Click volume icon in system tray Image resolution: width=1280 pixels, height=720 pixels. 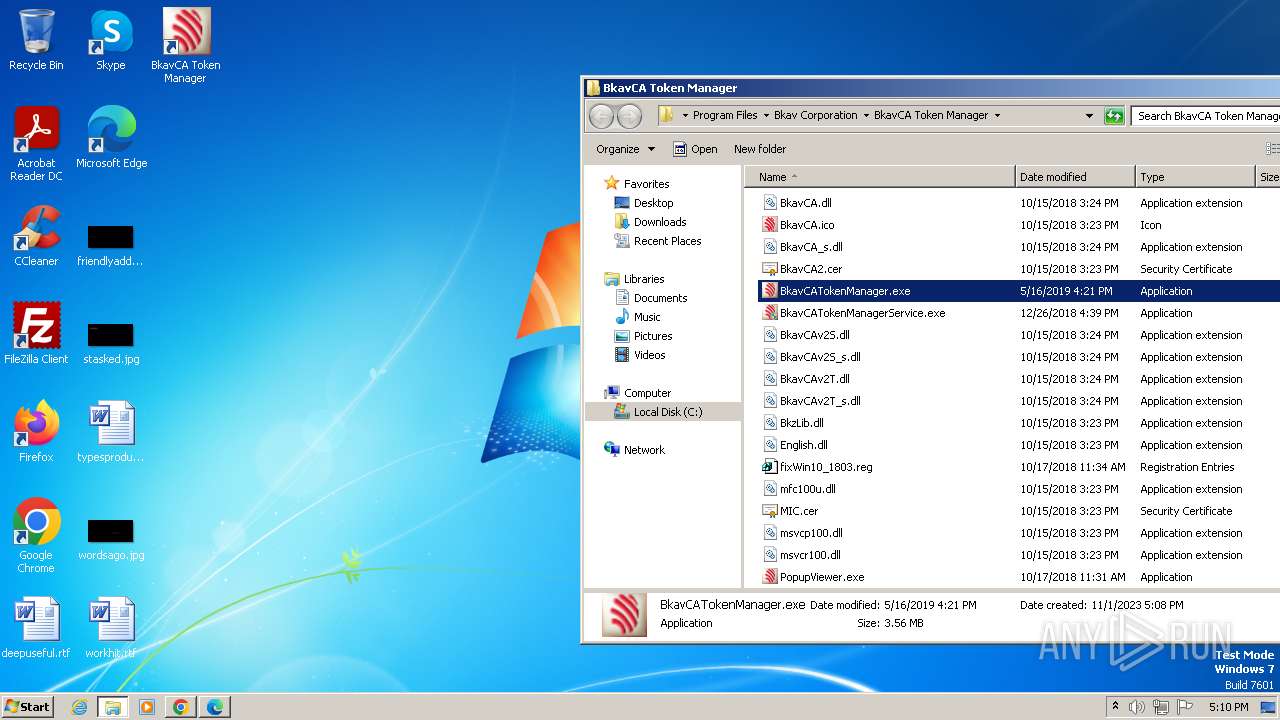pos(1137,707)
